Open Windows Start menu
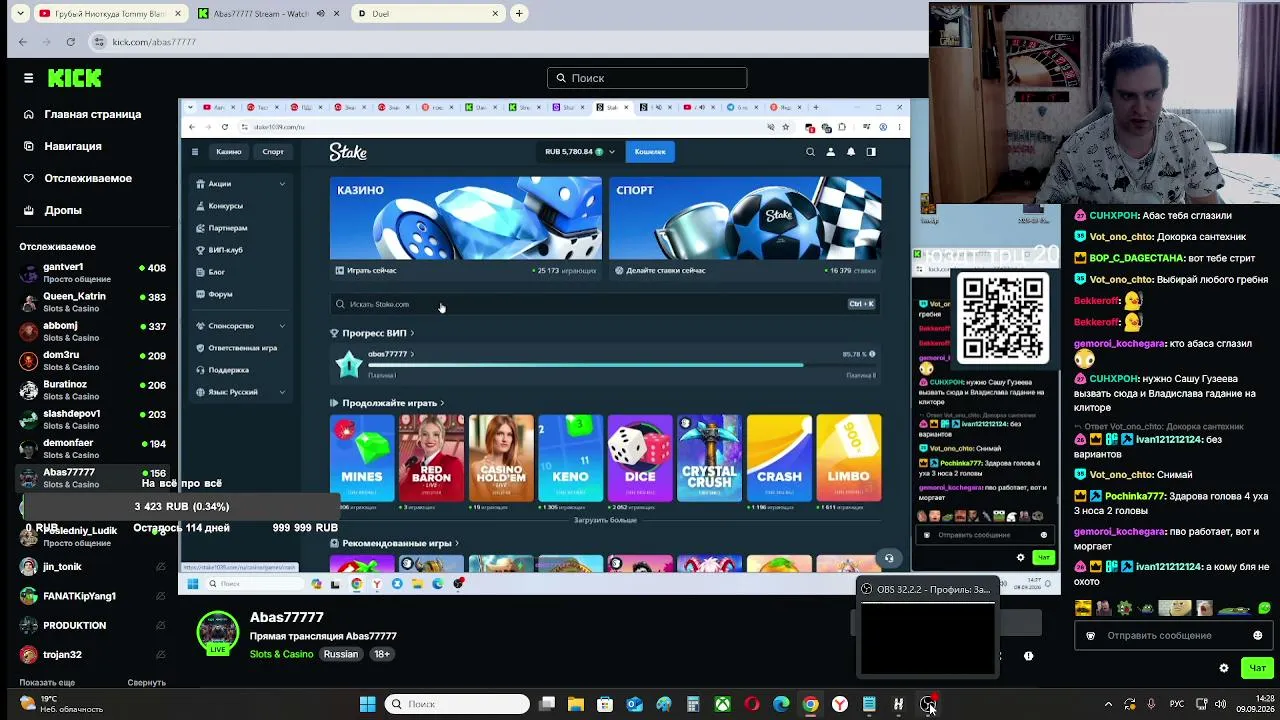Image resolution: width=1280 pixels, height=720 pixels. coord(367,704)
